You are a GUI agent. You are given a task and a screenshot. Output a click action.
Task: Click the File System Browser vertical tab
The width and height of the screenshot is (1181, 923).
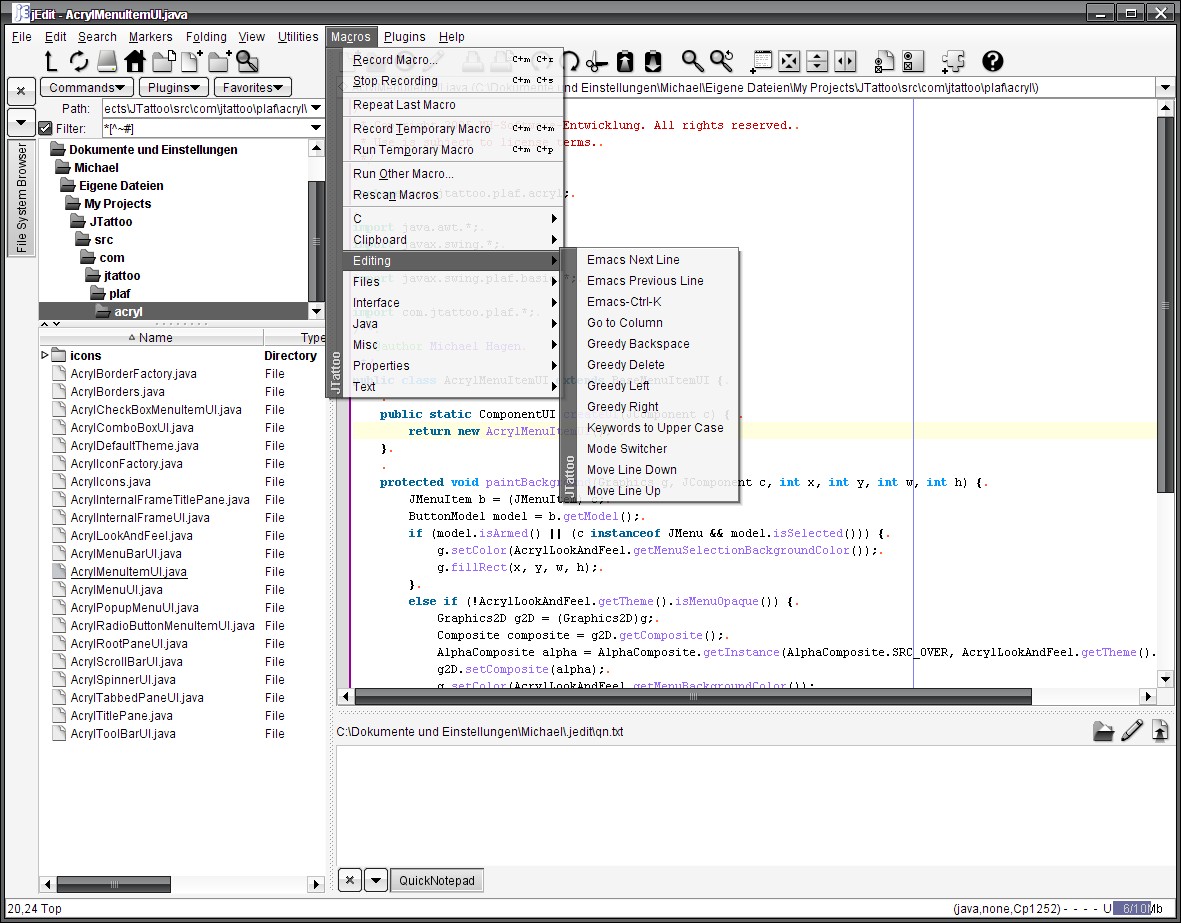point(21,198)
